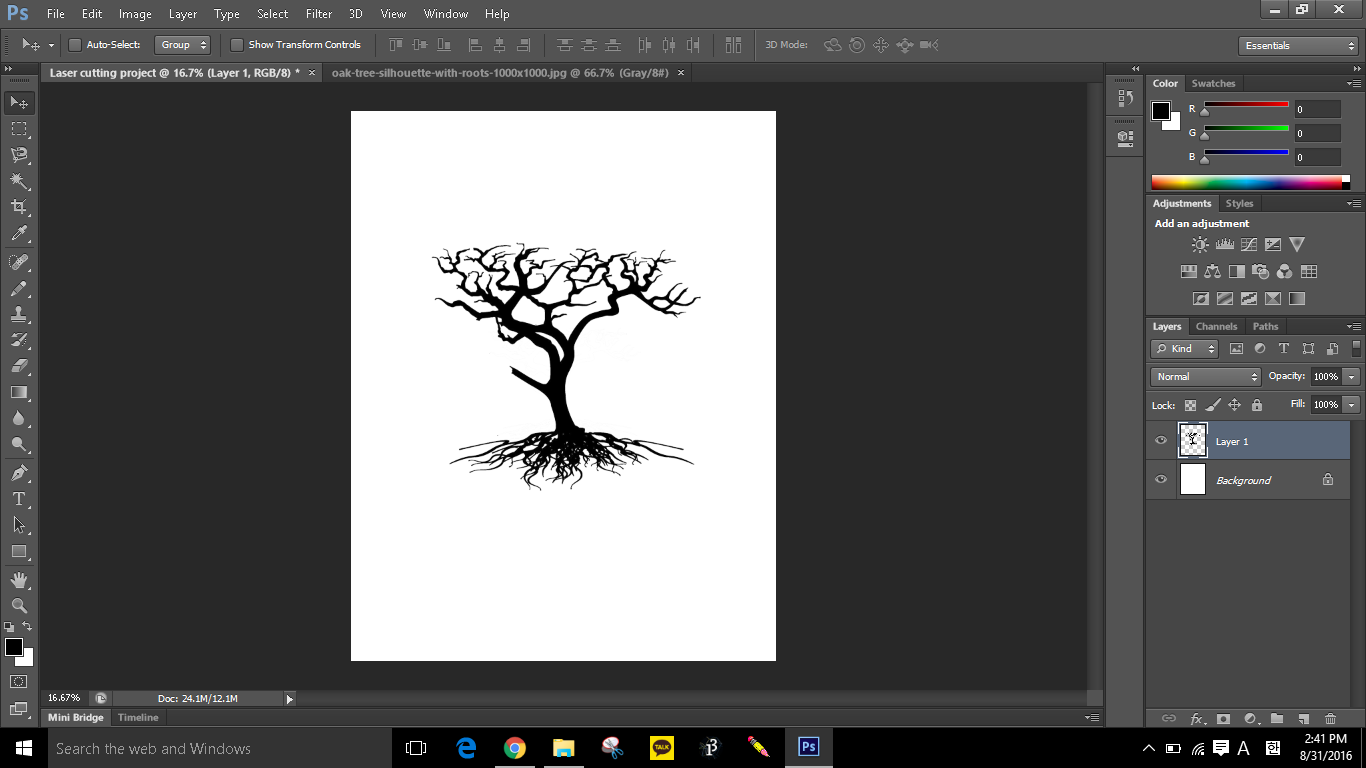This screenshot has width=1366, height=768.
Task: Click the zoom percentage field 16.67%
Action: (x=64, y=698)
